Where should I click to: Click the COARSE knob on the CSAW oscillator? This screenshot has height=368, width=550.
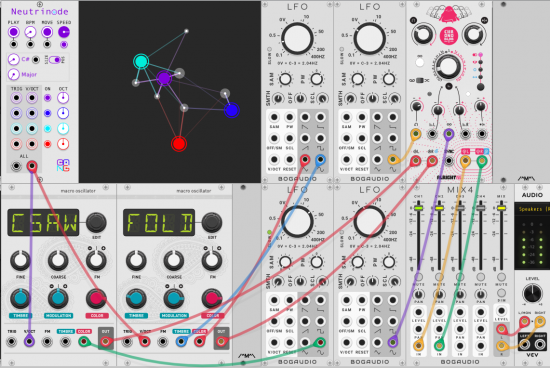click(58, 261)
